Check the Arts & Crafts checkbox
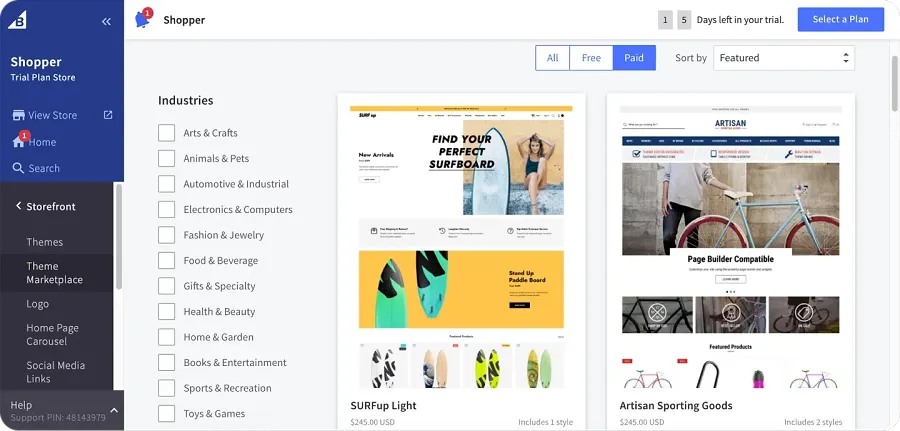Image resolution: width=900 pixels, height=431 pixels. (x=166, y=133)
